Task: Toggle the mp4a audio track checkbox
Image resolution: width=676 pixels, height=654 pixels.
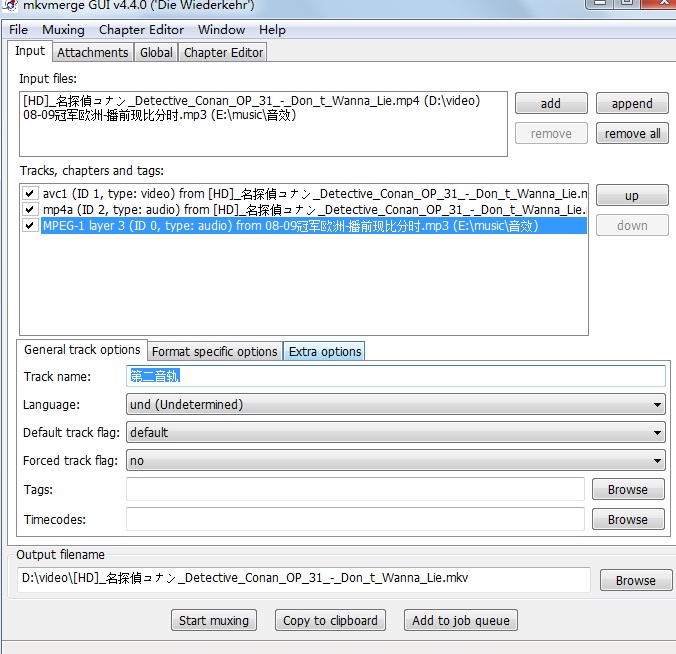Action: [31, 209]
